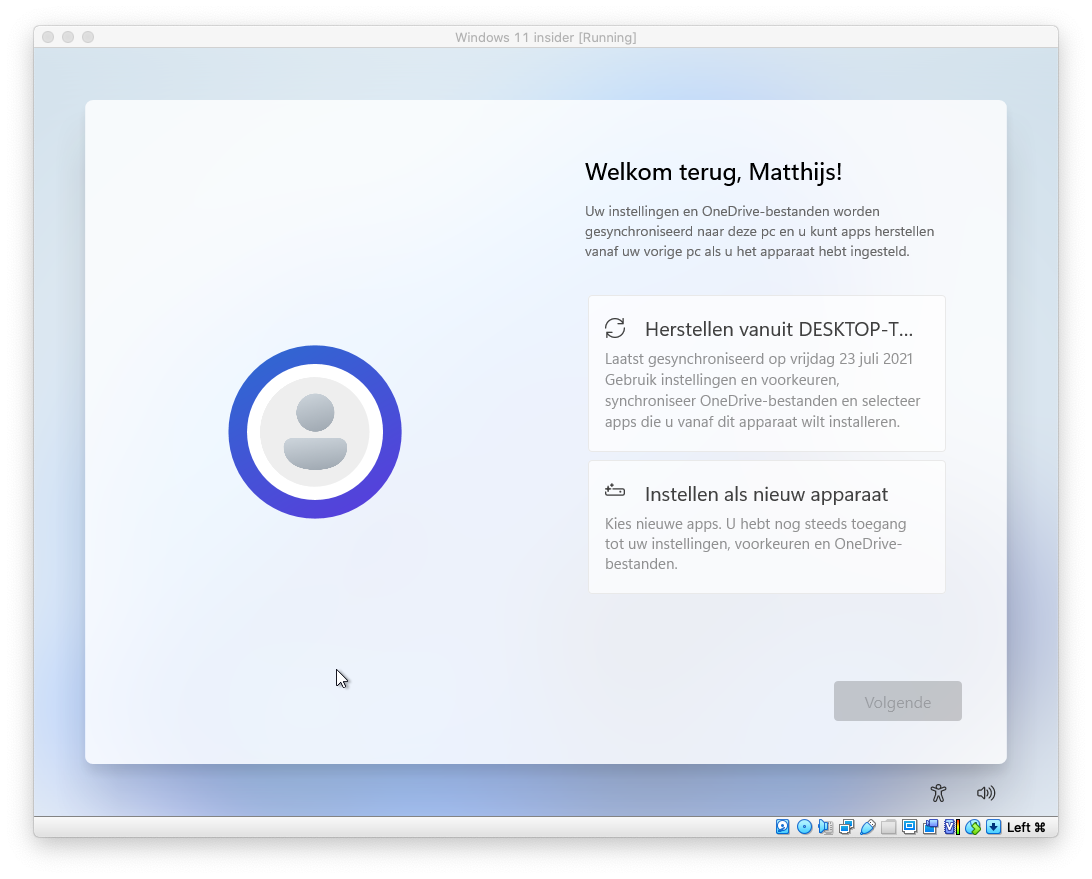Click the recording status icon in status bar
1092x879 pixels.
pos(930,827)
